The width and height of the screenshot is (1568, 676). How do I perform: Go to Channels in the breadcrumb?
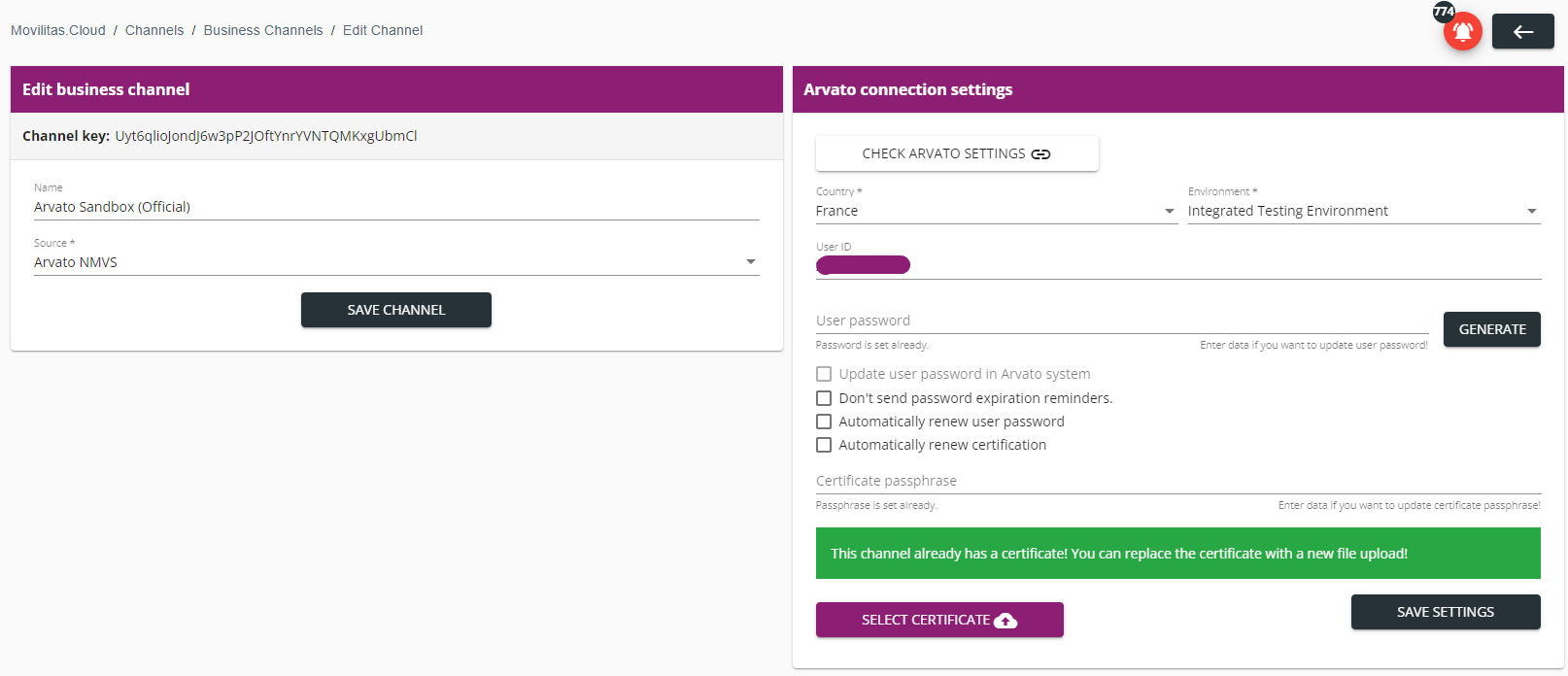pos(154,30)
